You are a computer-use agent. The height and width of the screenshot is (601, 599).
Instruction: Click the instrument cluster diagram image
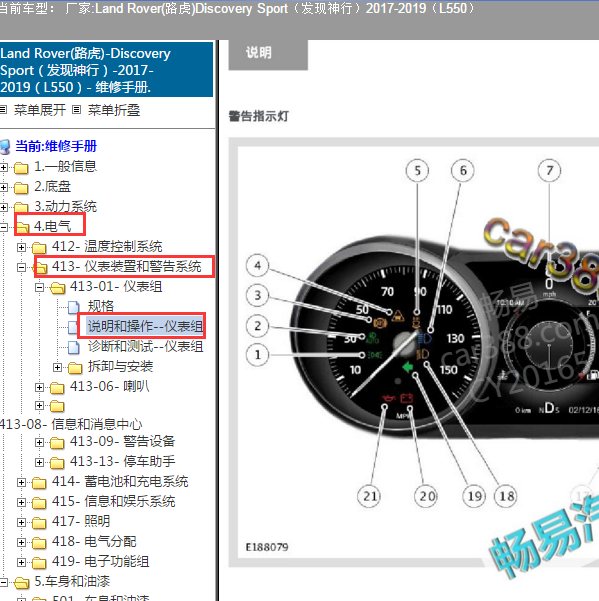(x=418, y=353)
